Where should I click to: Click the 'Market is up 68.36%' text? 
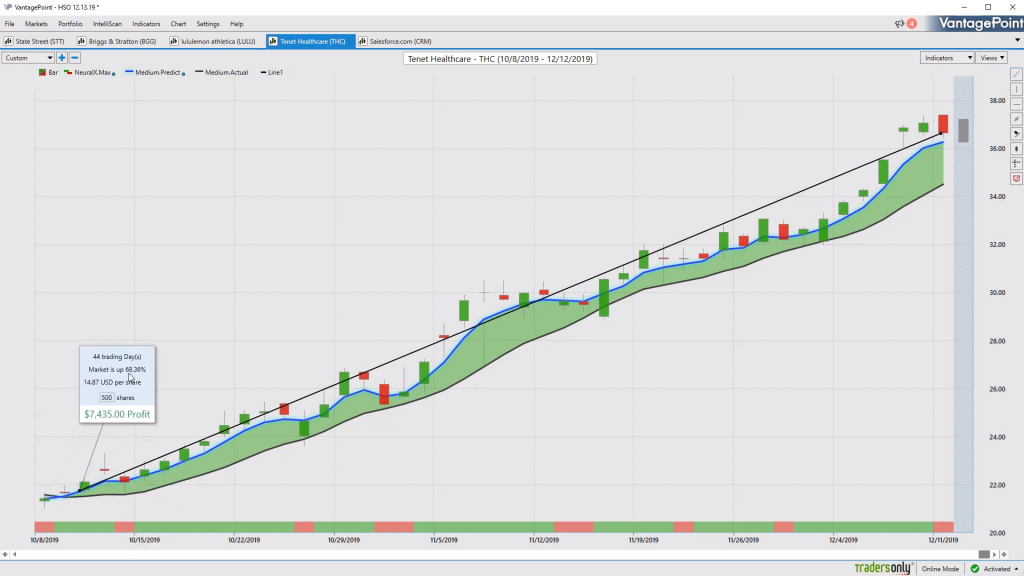(117, 370)
